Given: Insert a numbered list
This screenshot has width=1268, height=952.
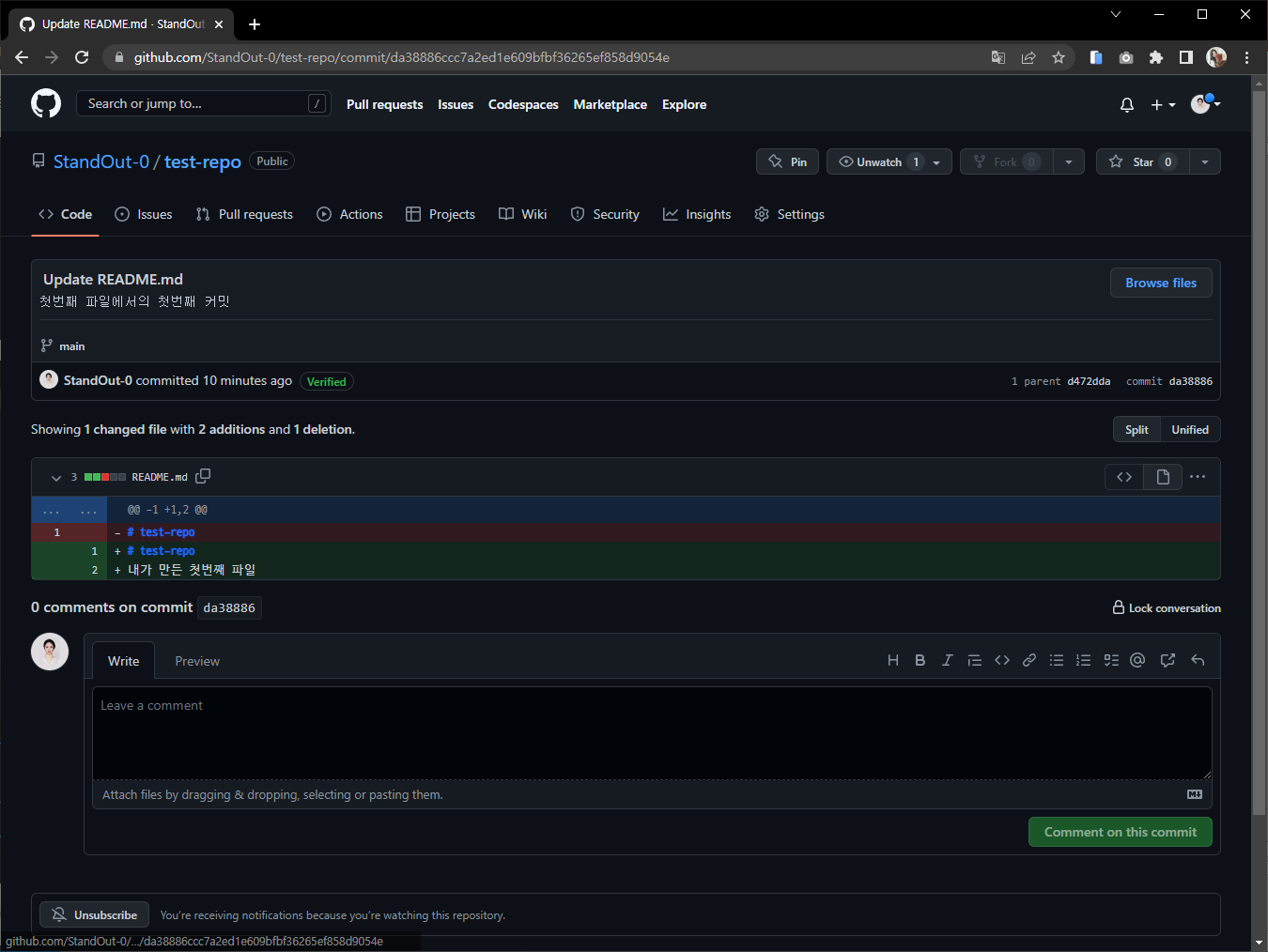Looking at the screenshot, I should pyautogui.click(x=1084, y=660).
